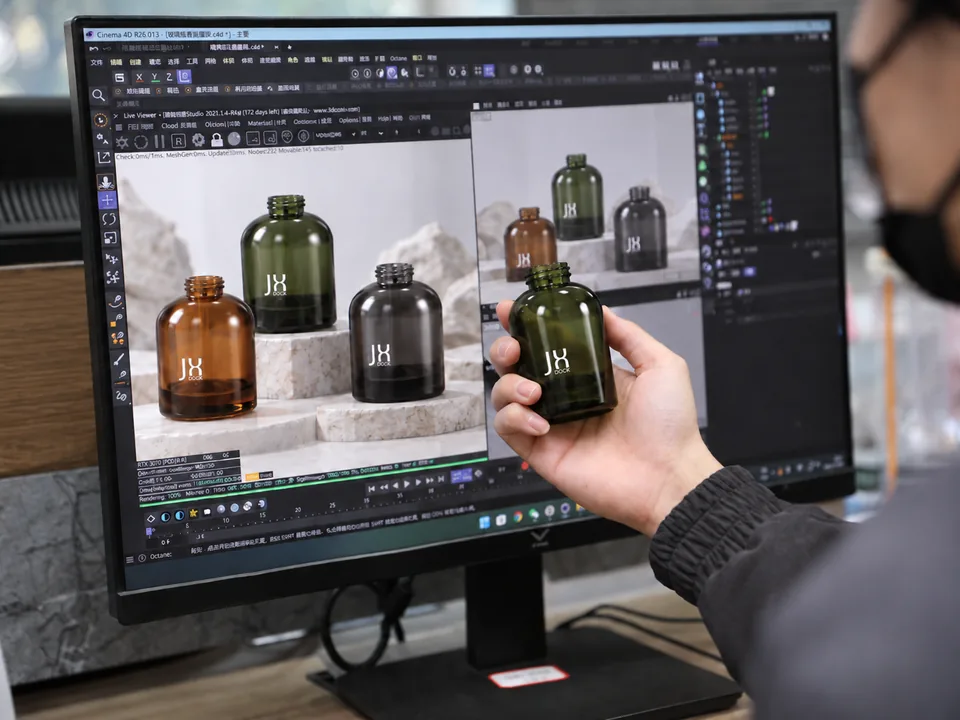Open Windows Start button on taskbar
The image size is (960, 720).
coord(484,522)
